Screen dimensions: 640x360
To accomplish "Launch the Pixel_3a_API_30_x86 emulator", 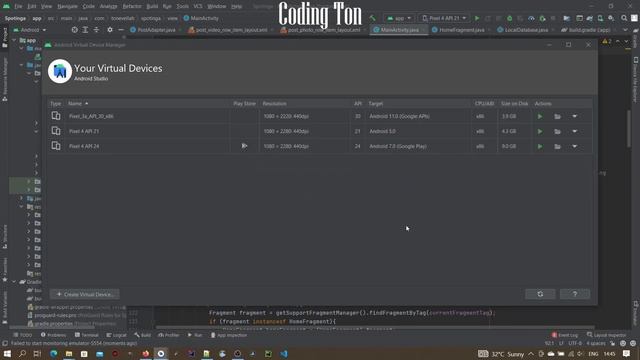I will 540,117.
